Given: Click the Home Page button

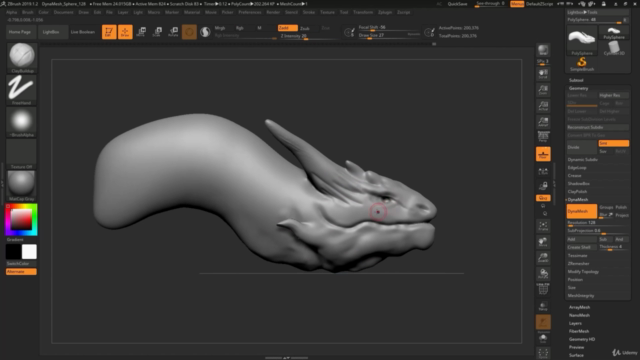Looking at the screenshot, I should (x=20, y=32).
